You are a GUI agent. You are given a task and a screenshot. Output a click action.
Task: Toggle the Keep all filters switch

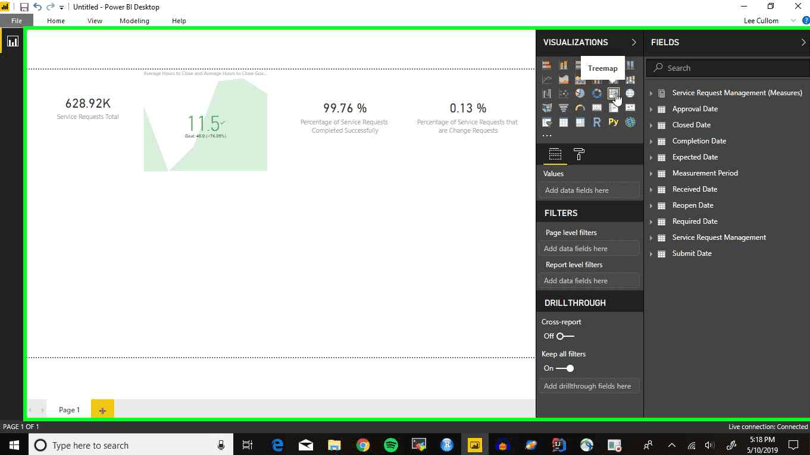[565, 368]
